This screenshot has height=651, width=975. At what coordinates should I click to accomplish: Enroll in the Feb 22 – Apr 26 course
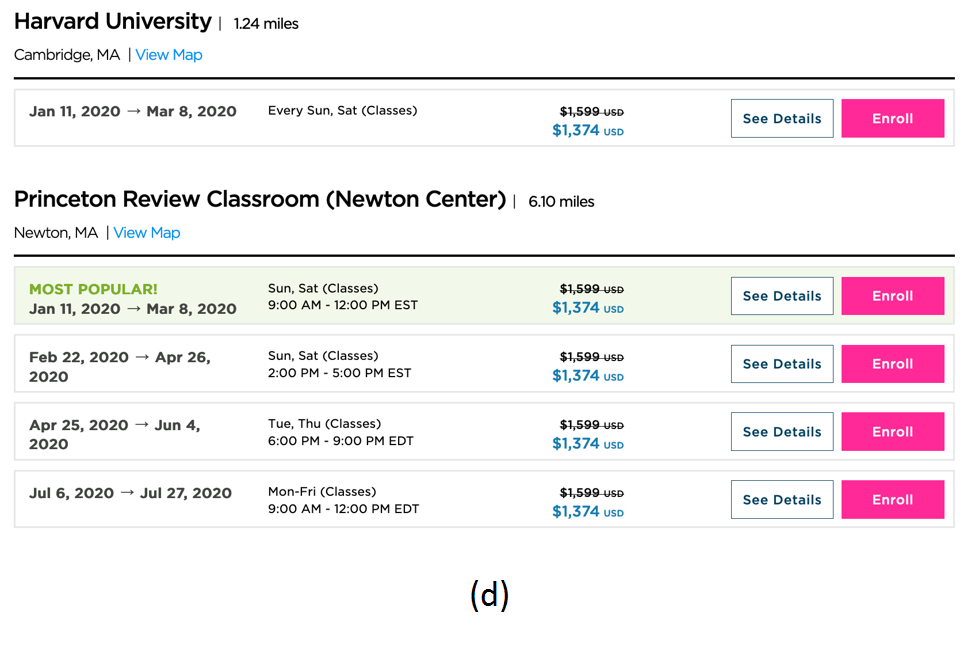(x=892, y=364)
